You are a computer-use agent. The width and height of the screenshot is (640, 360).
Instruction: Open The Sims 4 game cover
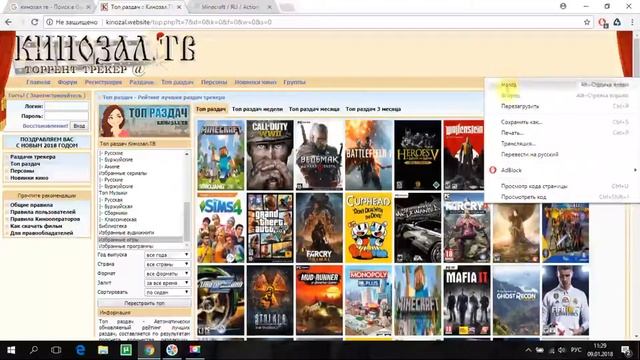tap(221, 228)
